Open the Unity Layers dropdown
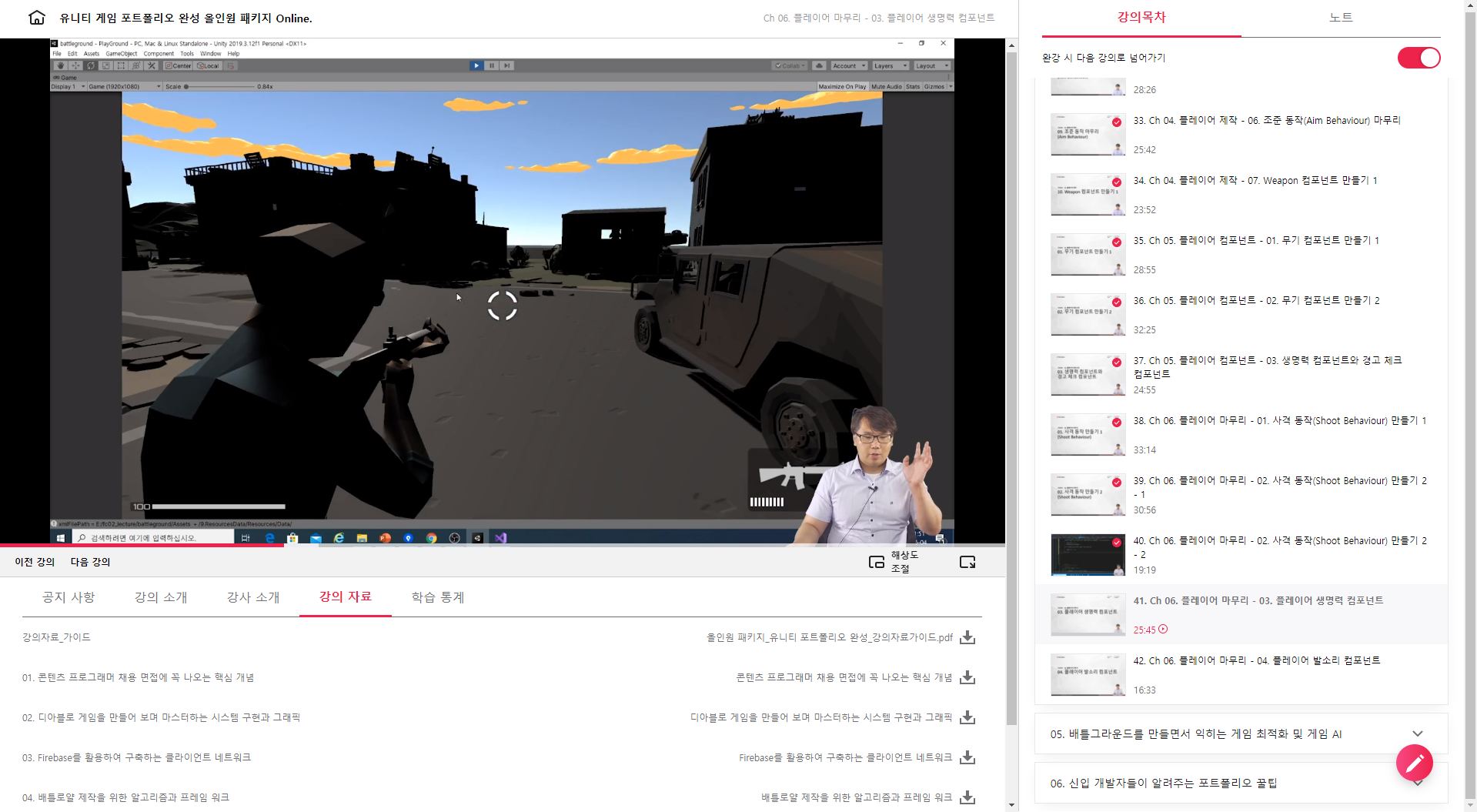1477x812 pixels. click(x=891, y=65)
